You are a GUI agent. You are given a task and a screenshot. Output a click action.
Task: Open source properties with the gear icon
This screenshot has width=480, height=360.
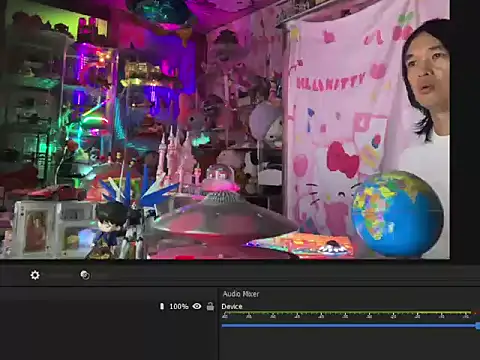click(x=35, y=275)
